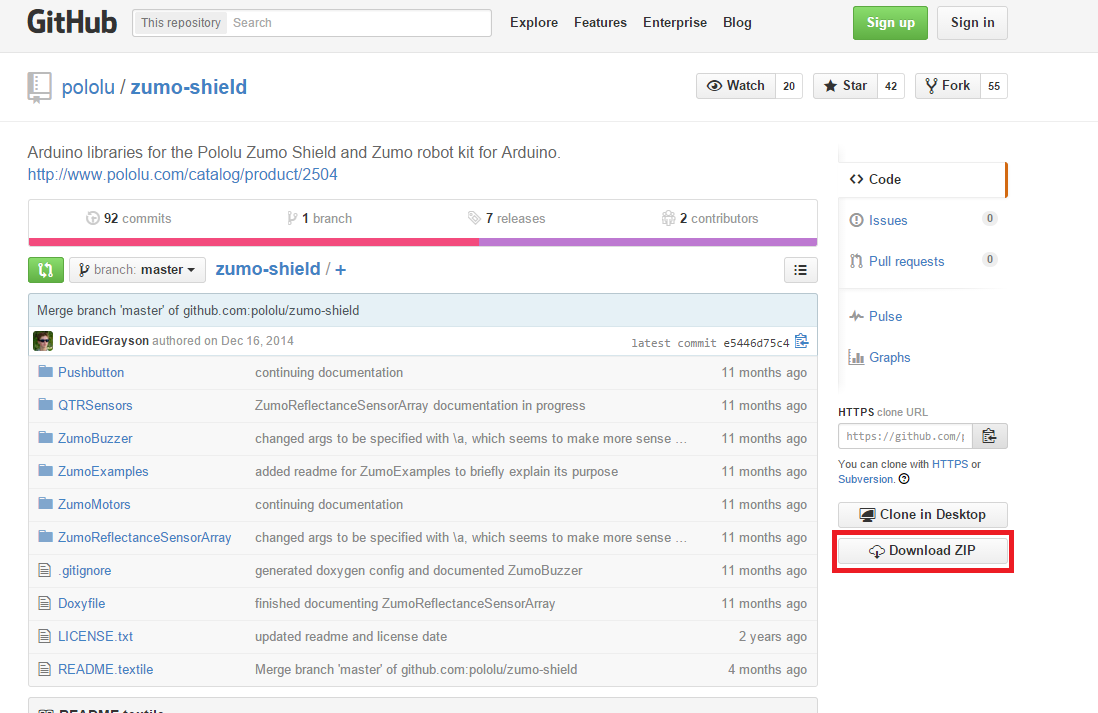The height and width of the screenshot is (713, 1098).
Task: Click the stargazers count 42
Action: pos(891,86)
